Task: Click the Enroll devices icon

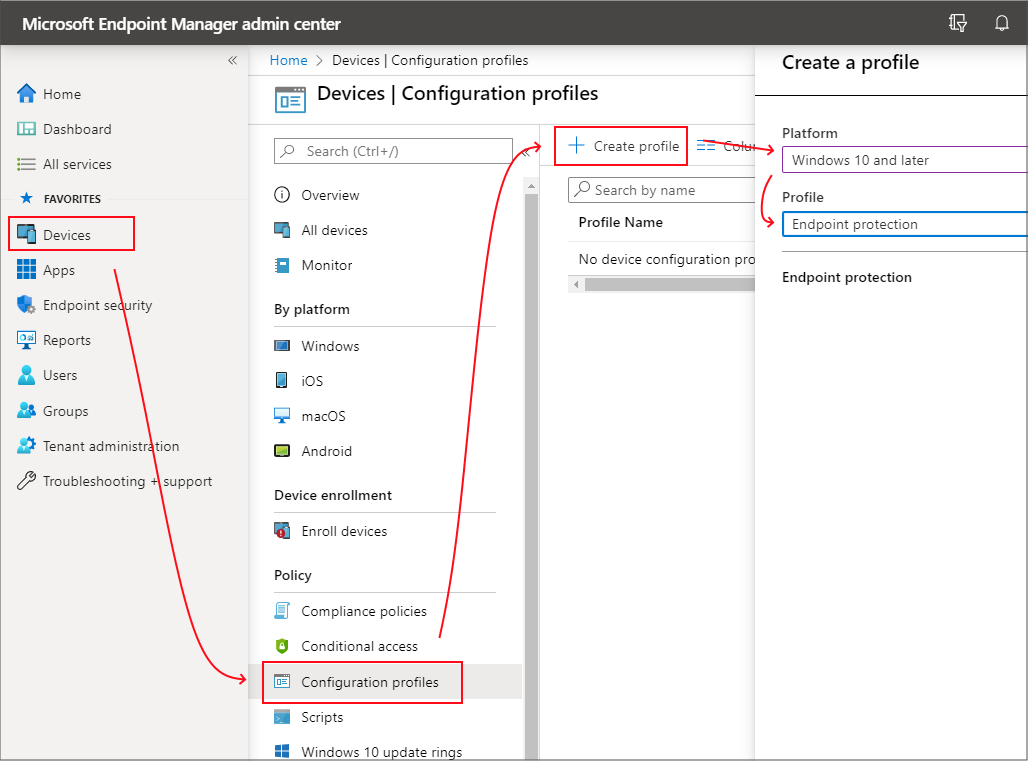Action: pyautogui.click(x=283, y=531)
